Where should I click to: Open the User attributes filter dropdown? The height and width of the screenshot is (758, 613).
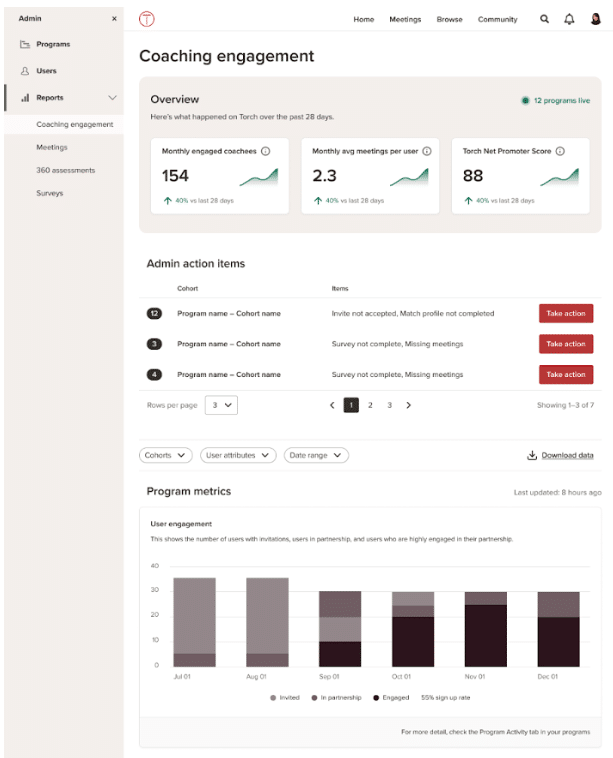[238, 455]
